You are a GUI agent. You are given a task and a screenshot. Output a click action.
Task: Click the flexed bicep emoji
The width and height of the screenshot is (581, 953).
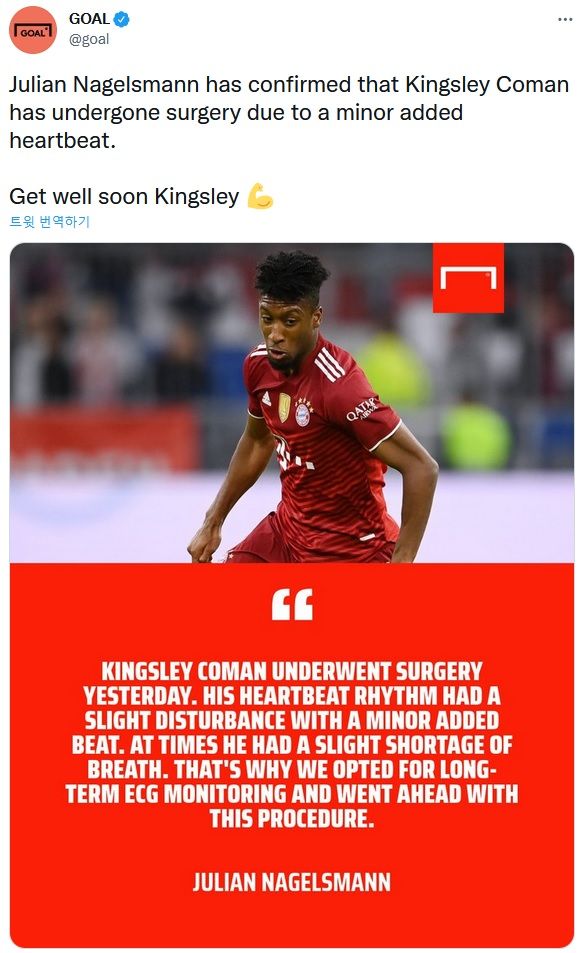(x=260, y=196)
